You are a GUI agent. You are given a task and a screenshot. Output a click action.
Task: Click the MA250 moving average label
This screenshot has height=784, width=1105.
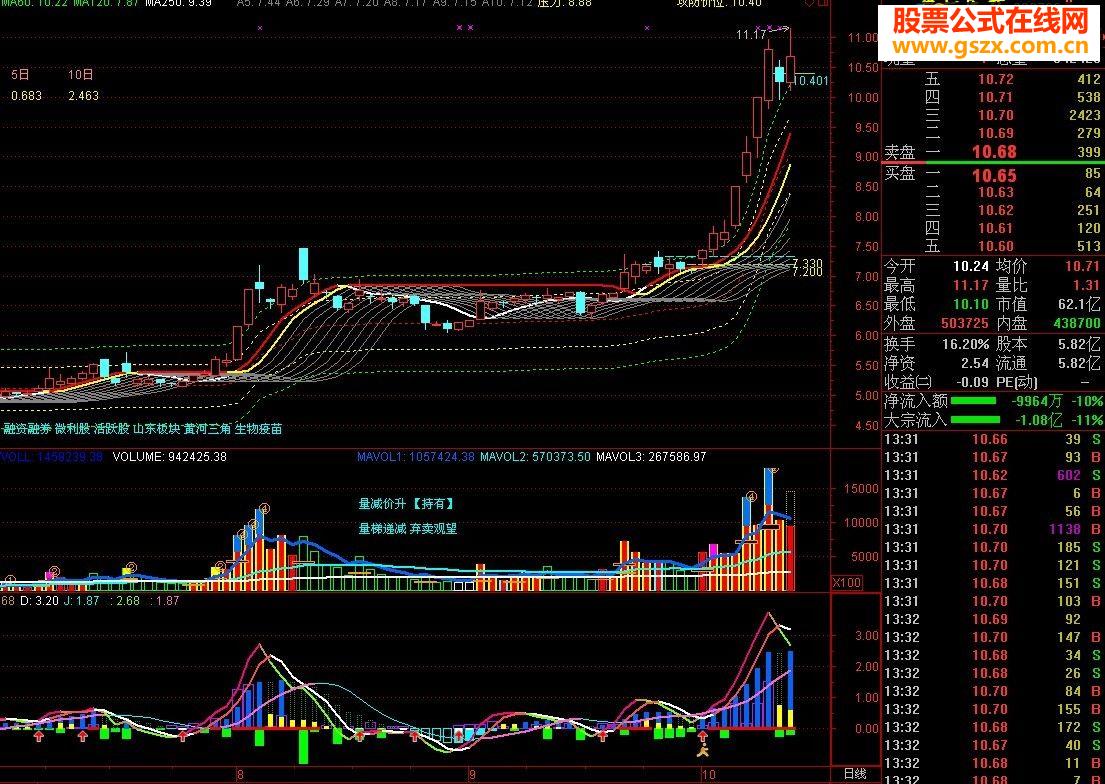pyautogui.click(x=178, y=4)
